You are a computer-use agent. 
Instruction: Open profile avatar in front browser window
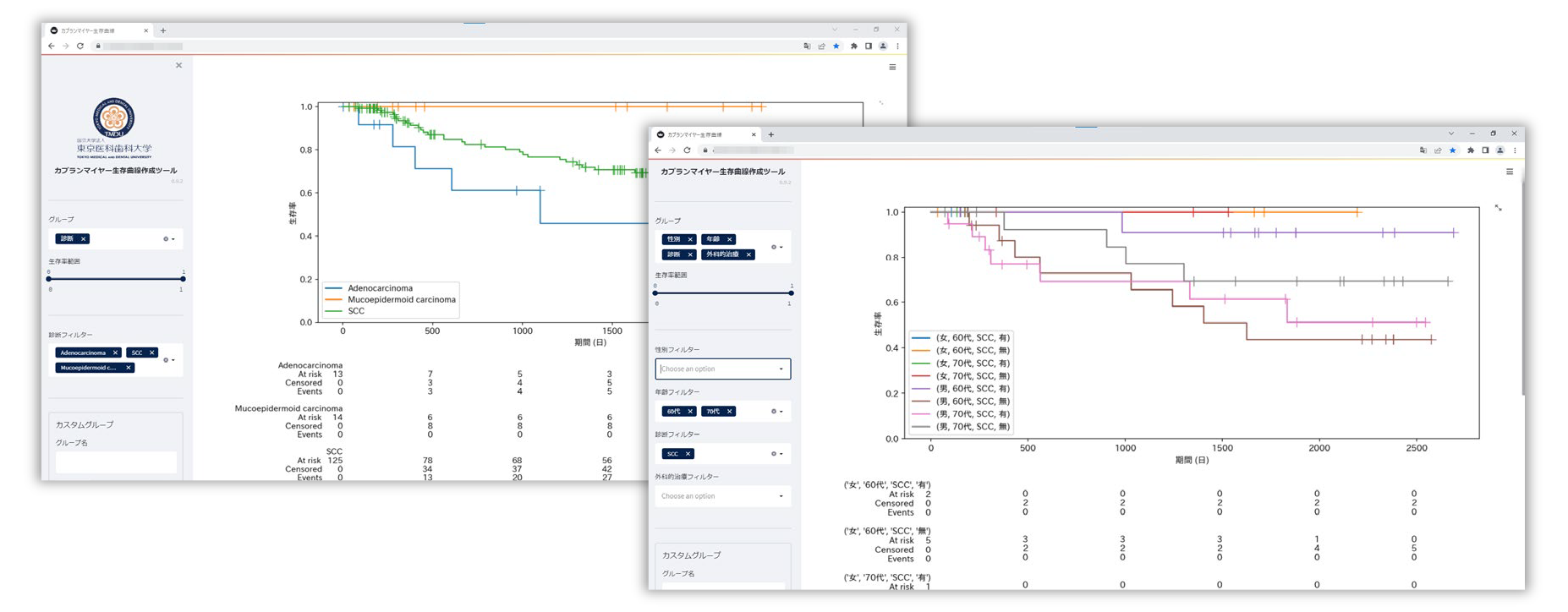1499,150
